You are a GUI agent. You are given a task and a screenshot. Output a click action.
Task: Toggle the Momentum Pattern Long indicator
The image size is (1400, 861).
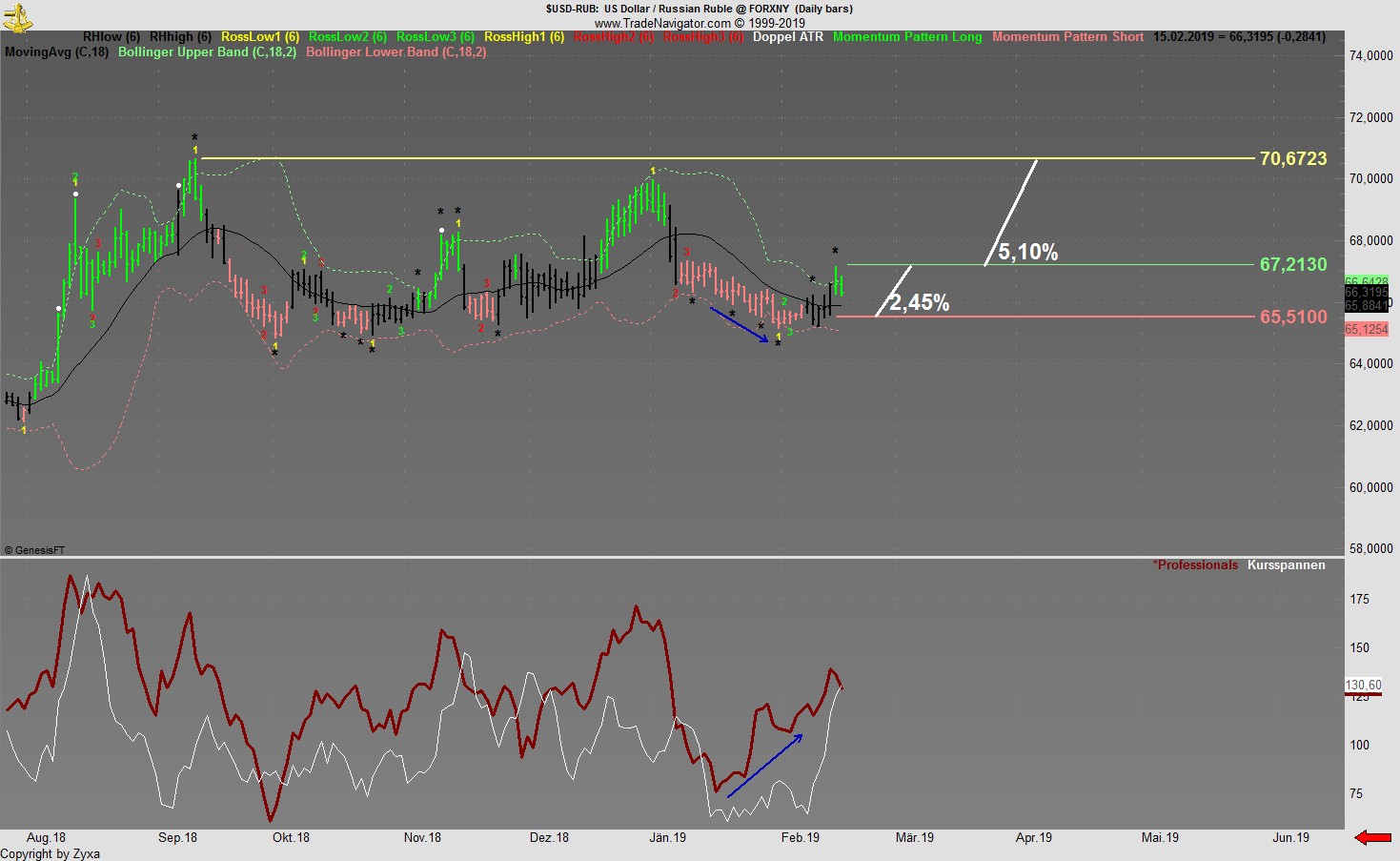906,37
